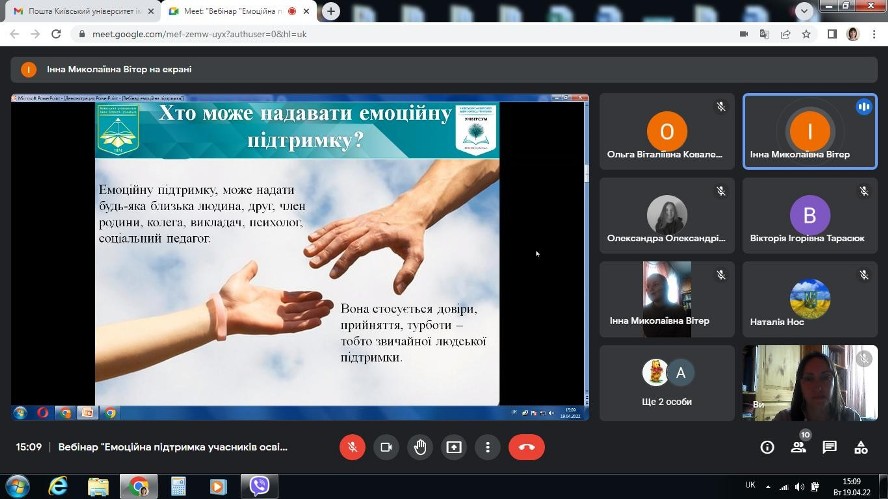
Task: Open the network signal tray icon
Action: (784, 487)
